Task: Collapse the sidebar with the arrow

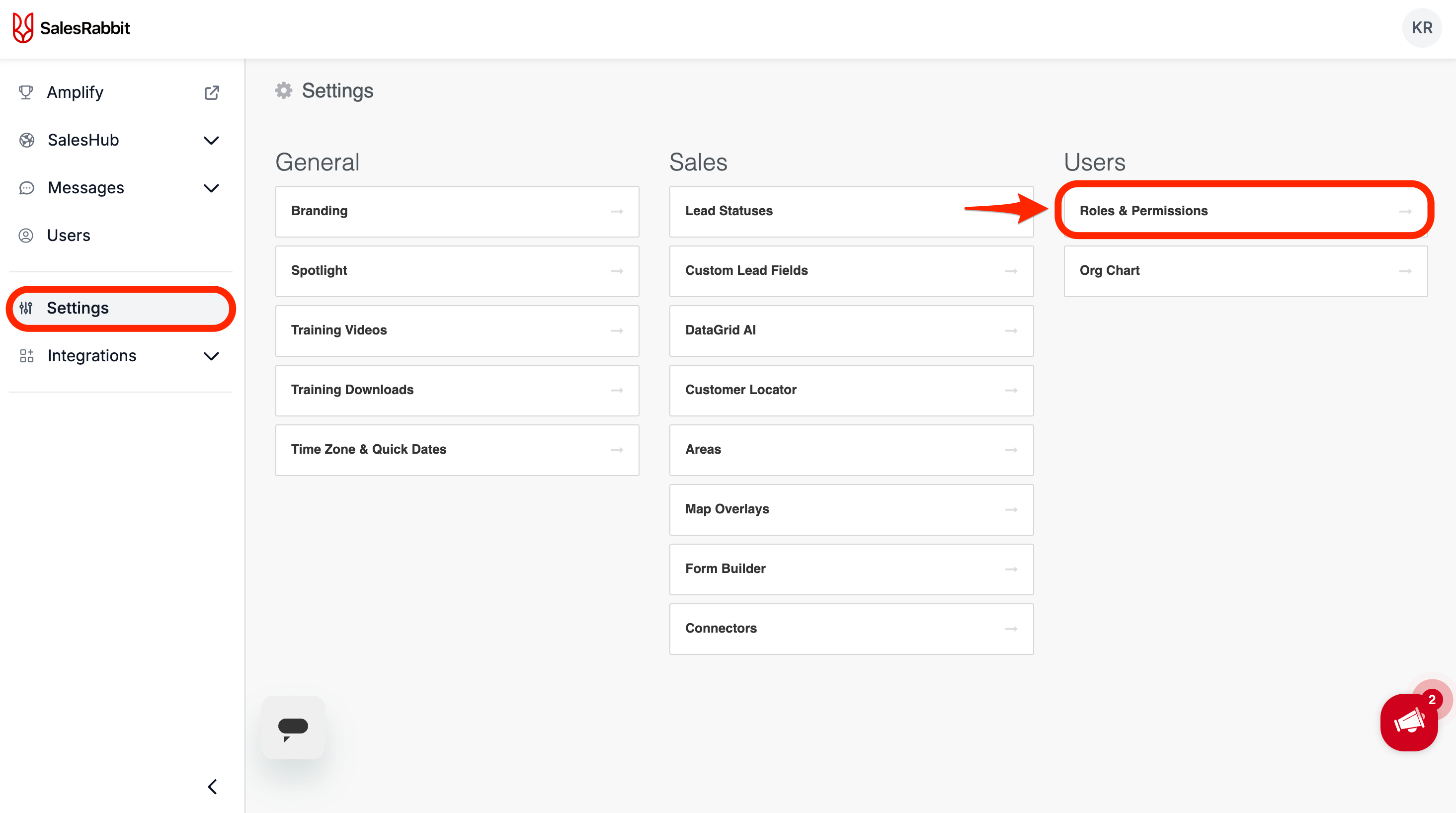Action: point(213,787)
